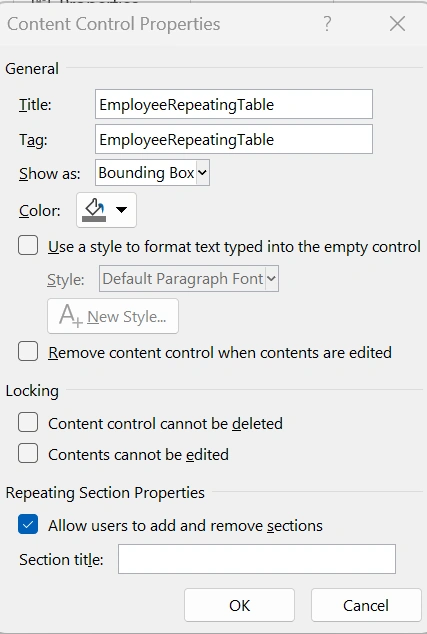Viewport: 427px width, 634px height.
Task: Click the Section title input field
Action: pyautogui.click(x=257, y=559)
